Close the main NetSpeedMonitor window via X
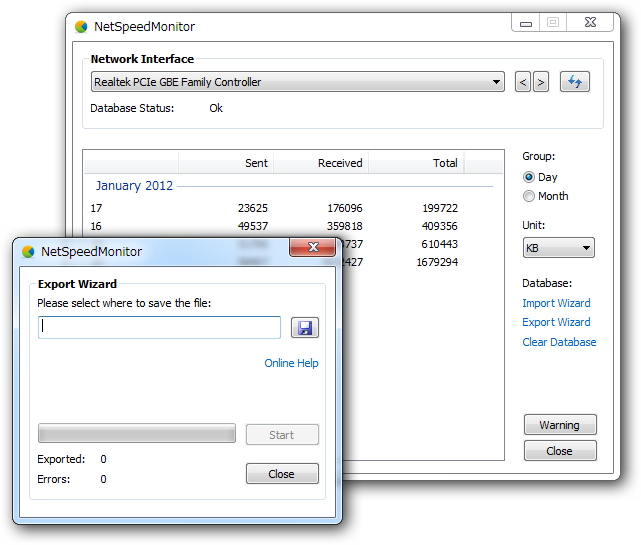Image resolution: width=641 pixels, height=545 pixels. tap(590, 22)
